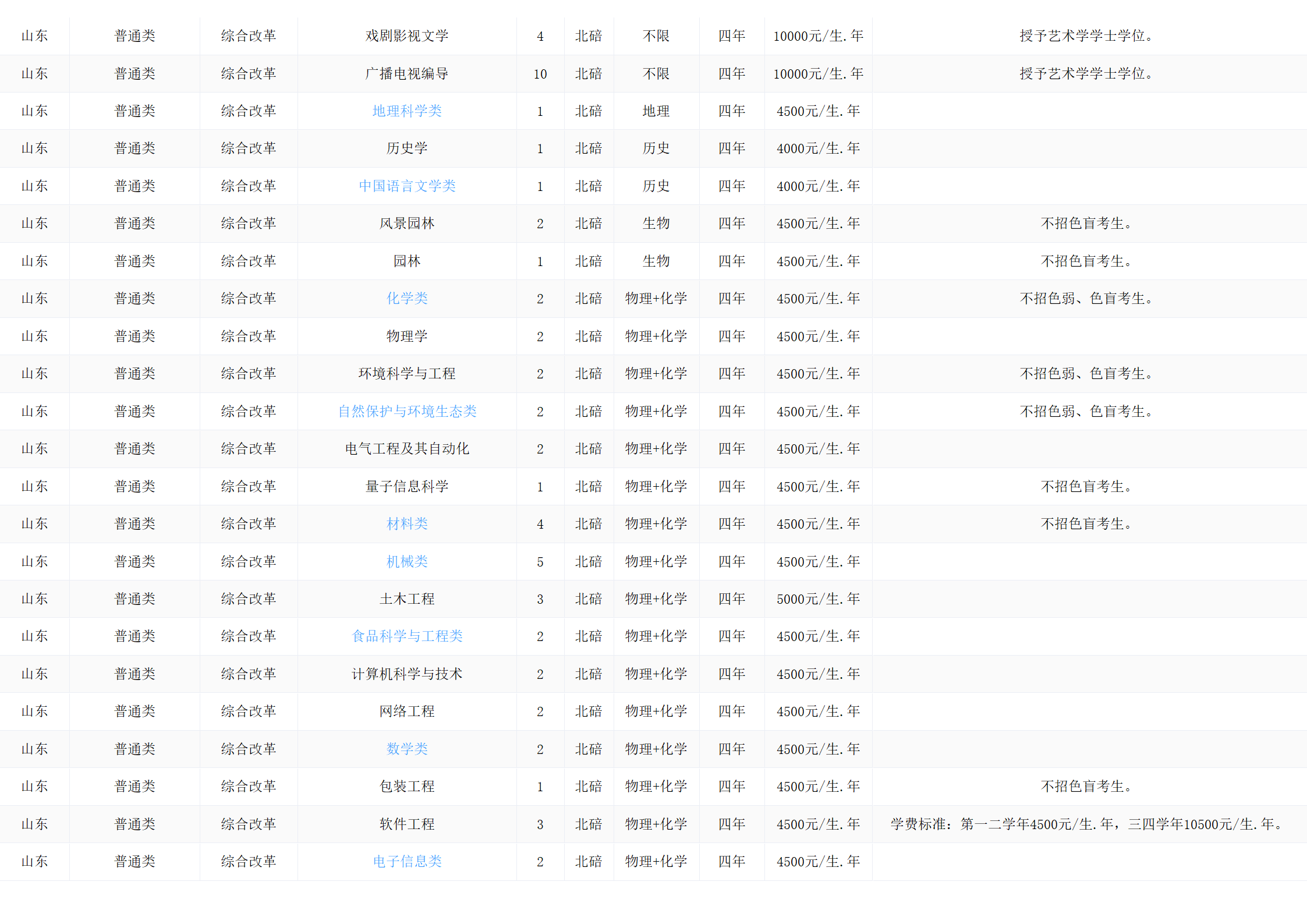Click the 量子信息科学 major cell
Image resolution: width=1307 pixels, height=924 pixels.
coord(406,486)
